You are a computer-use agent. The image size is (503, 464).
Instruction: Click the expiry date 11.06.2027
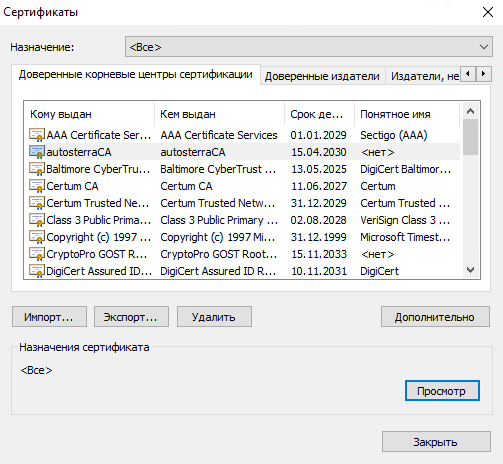(319, 186)
